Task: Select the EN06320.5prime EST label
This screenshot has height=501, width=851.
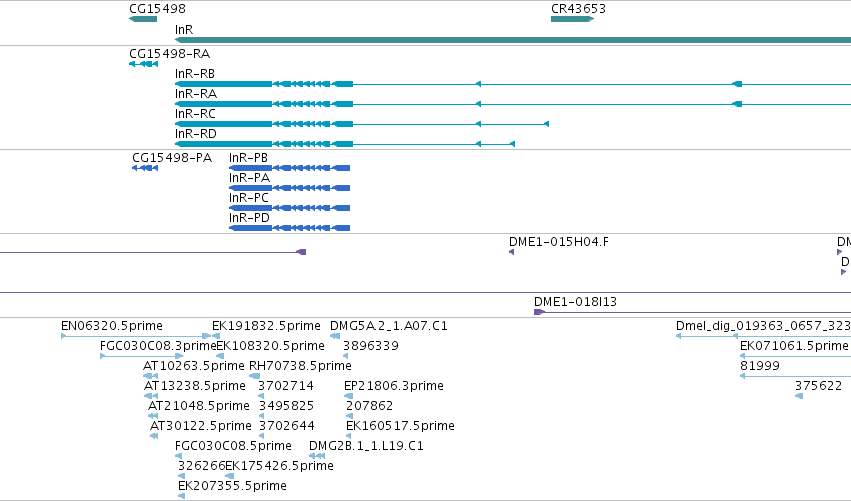Action: pos(112,326)
